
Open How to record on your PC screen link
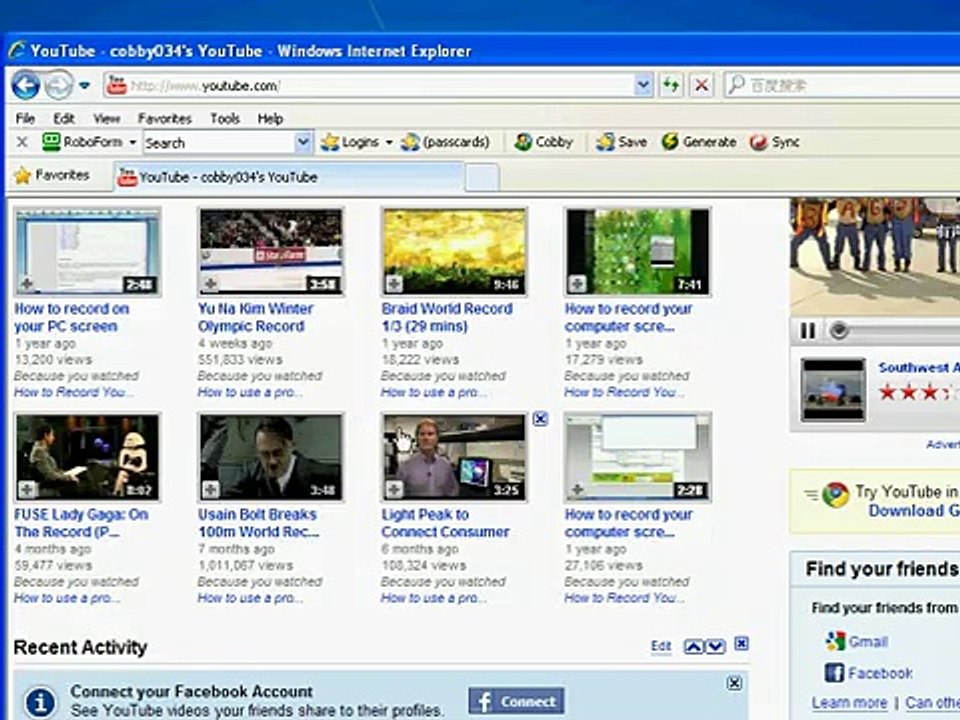coord(72,317)
